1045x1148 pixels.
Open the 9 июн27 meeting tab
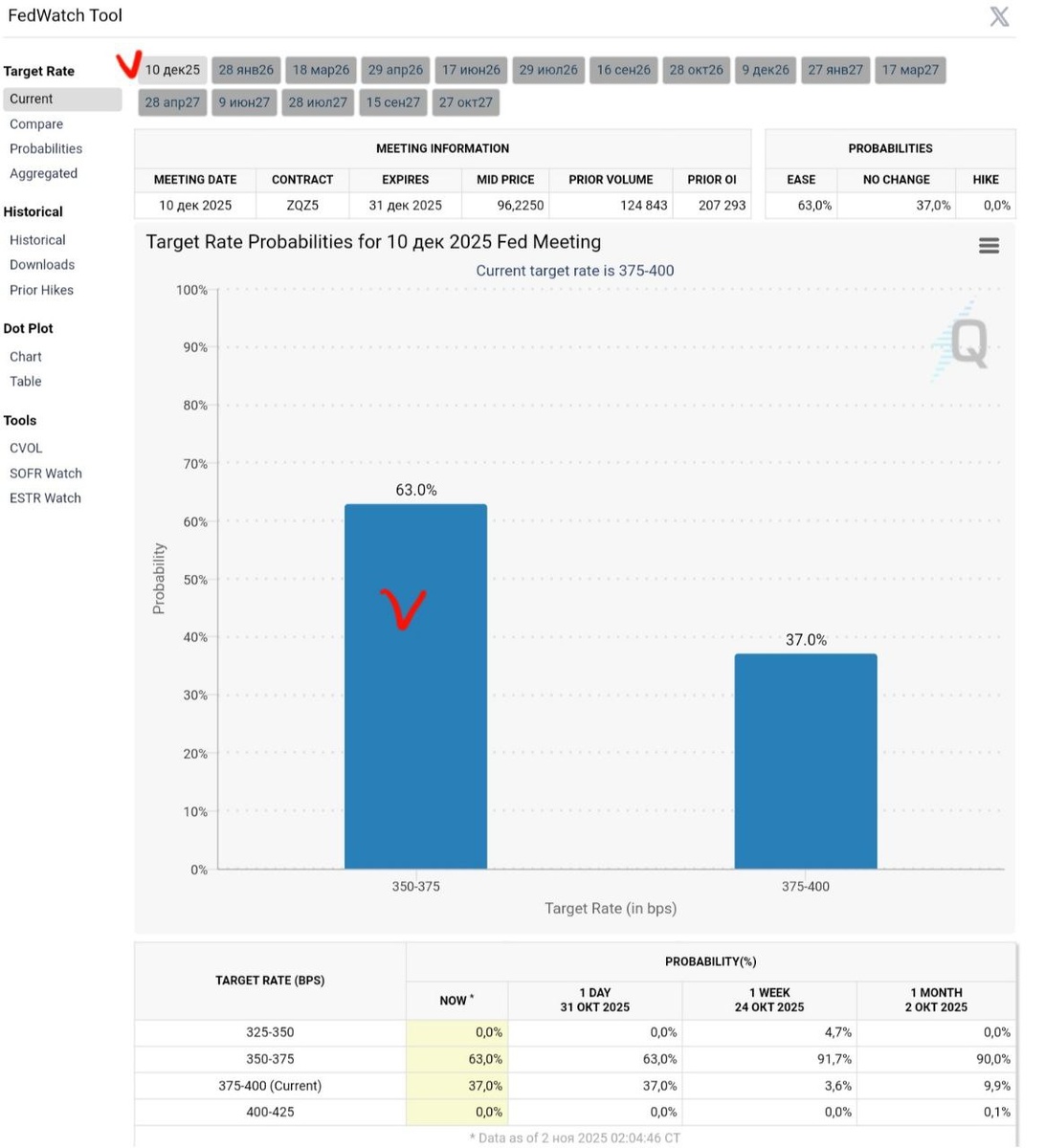244,102
